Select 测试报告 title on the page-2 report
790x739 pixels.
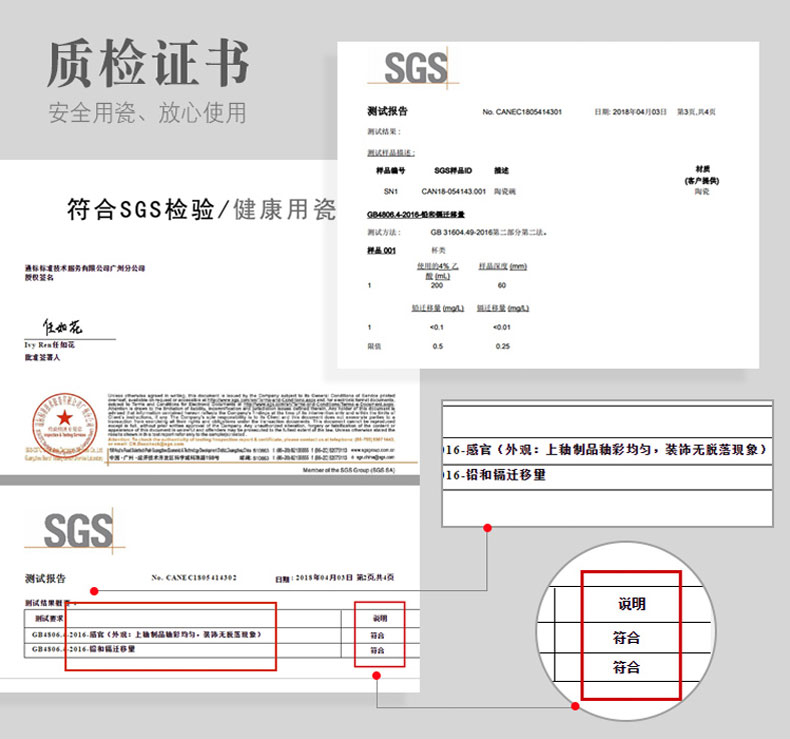[x=45, y=578]
